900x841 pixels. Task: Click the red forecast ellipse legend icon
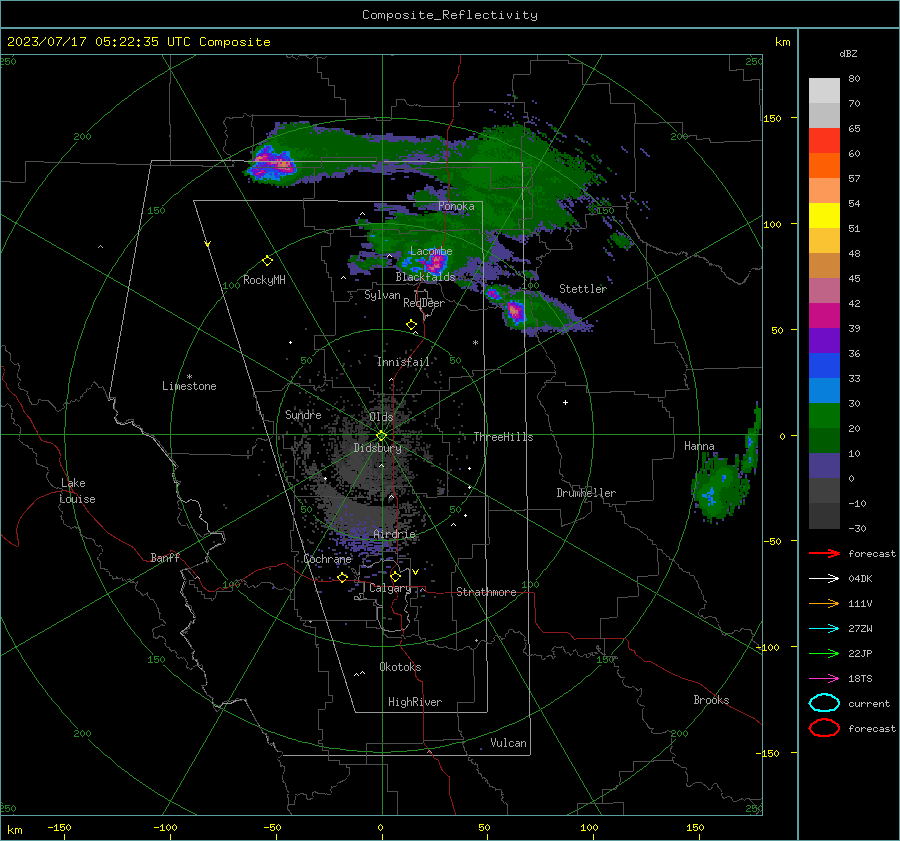point(824,728)
